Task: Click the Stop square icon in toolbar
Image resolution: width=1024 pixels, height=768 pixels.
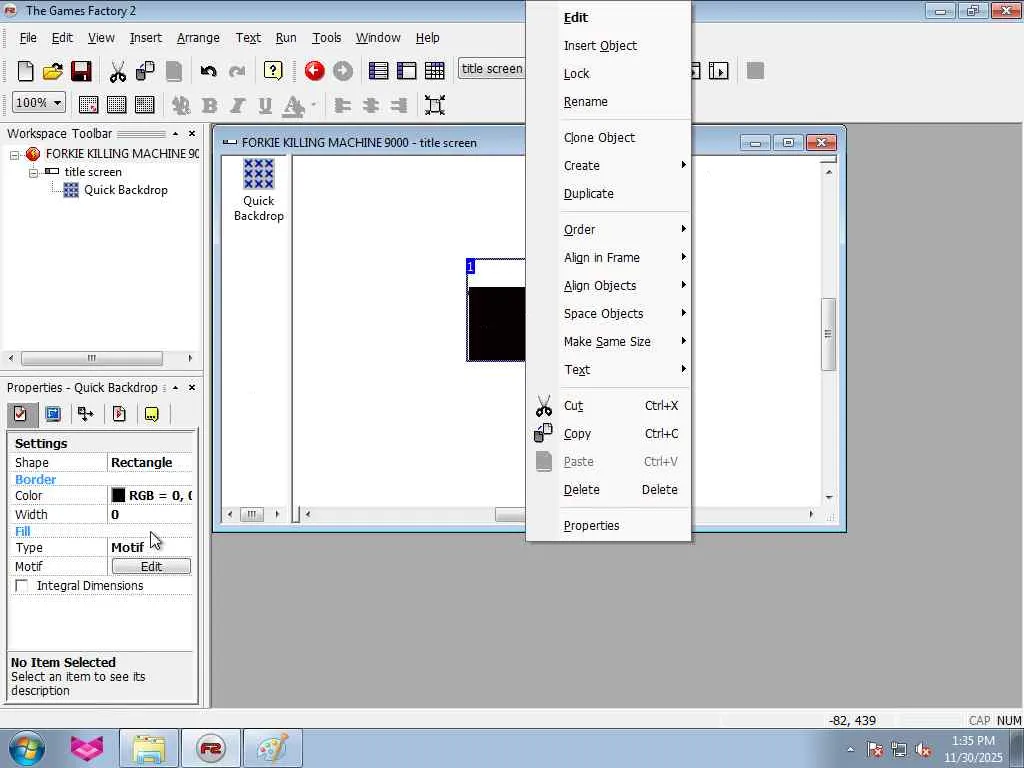Action: [756, 71]
